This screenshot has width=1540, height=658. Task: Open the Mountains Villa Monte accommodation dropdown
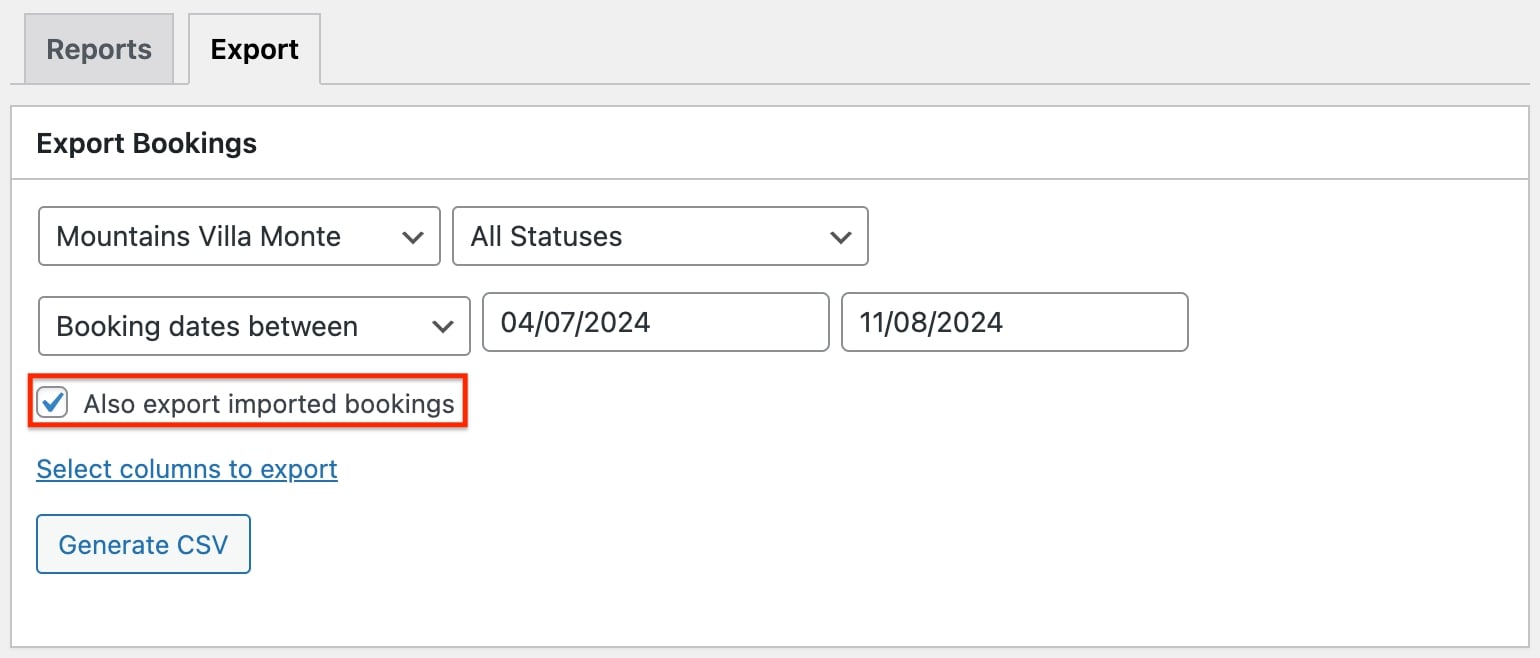(x=239, y=236)
